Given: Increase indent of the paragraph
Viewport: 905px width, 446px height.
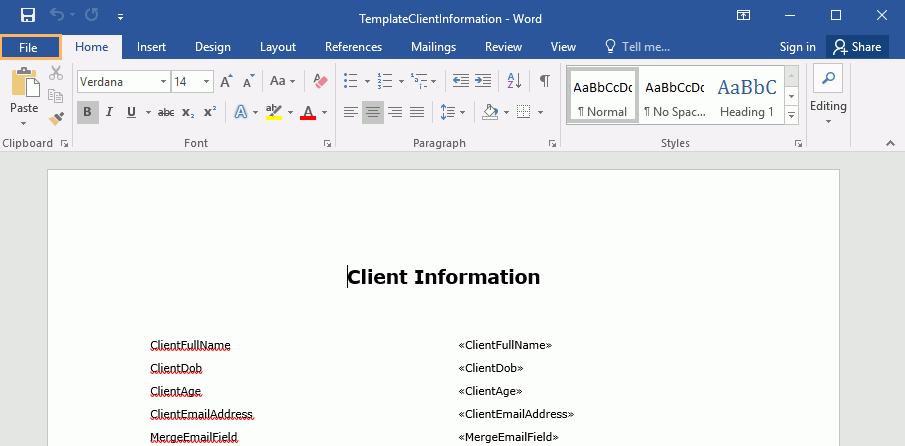Looking at the screenshot, I should click(484, 81).
